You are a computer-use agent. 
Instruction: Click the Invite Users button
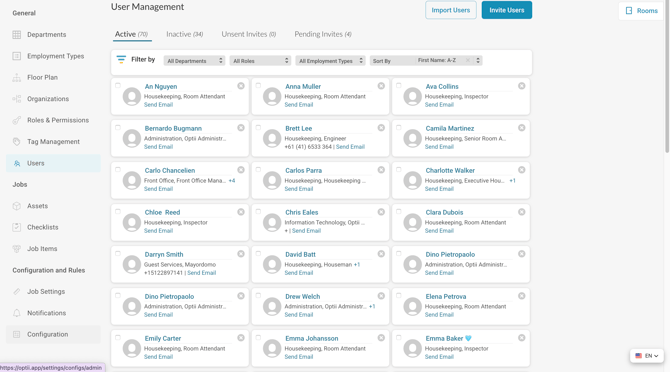(507, 10)
